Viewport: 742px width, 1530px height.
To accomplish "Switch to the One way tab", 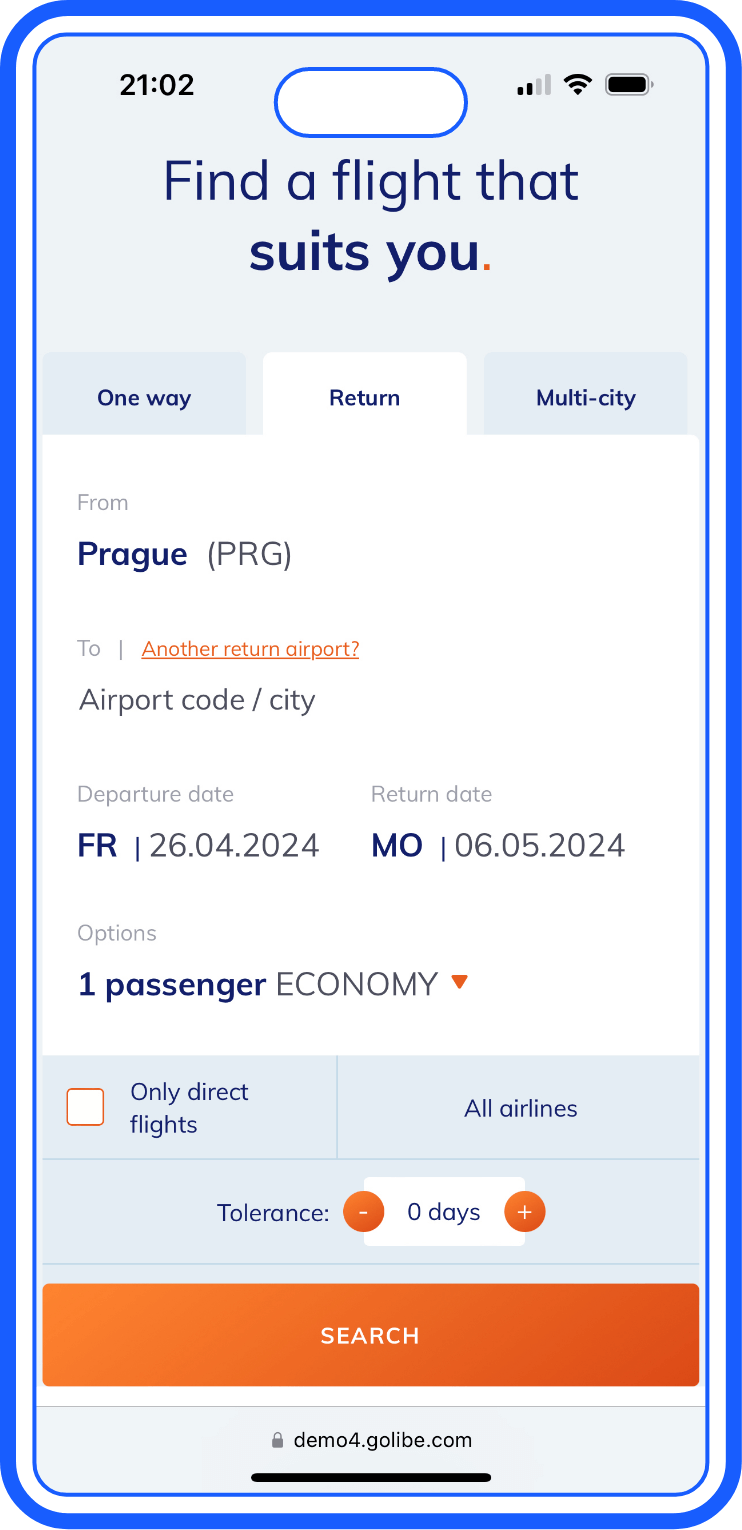I will click(x=144, y=398).
